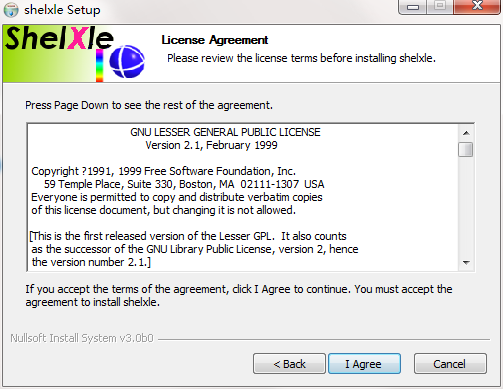Image resolution: width=503 pixels, height=389 pixels.
Task: Click the I Agree button
Action: [x=364, y=364]
